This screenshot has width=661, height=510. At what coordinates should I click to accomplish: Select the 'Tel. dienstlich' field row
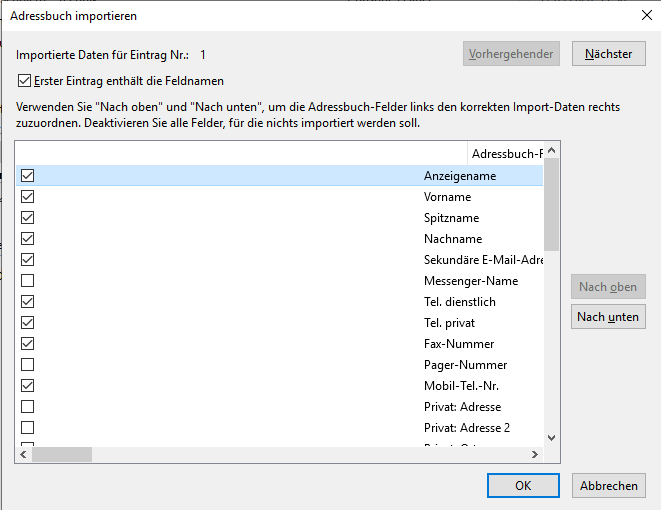point(459,302)
